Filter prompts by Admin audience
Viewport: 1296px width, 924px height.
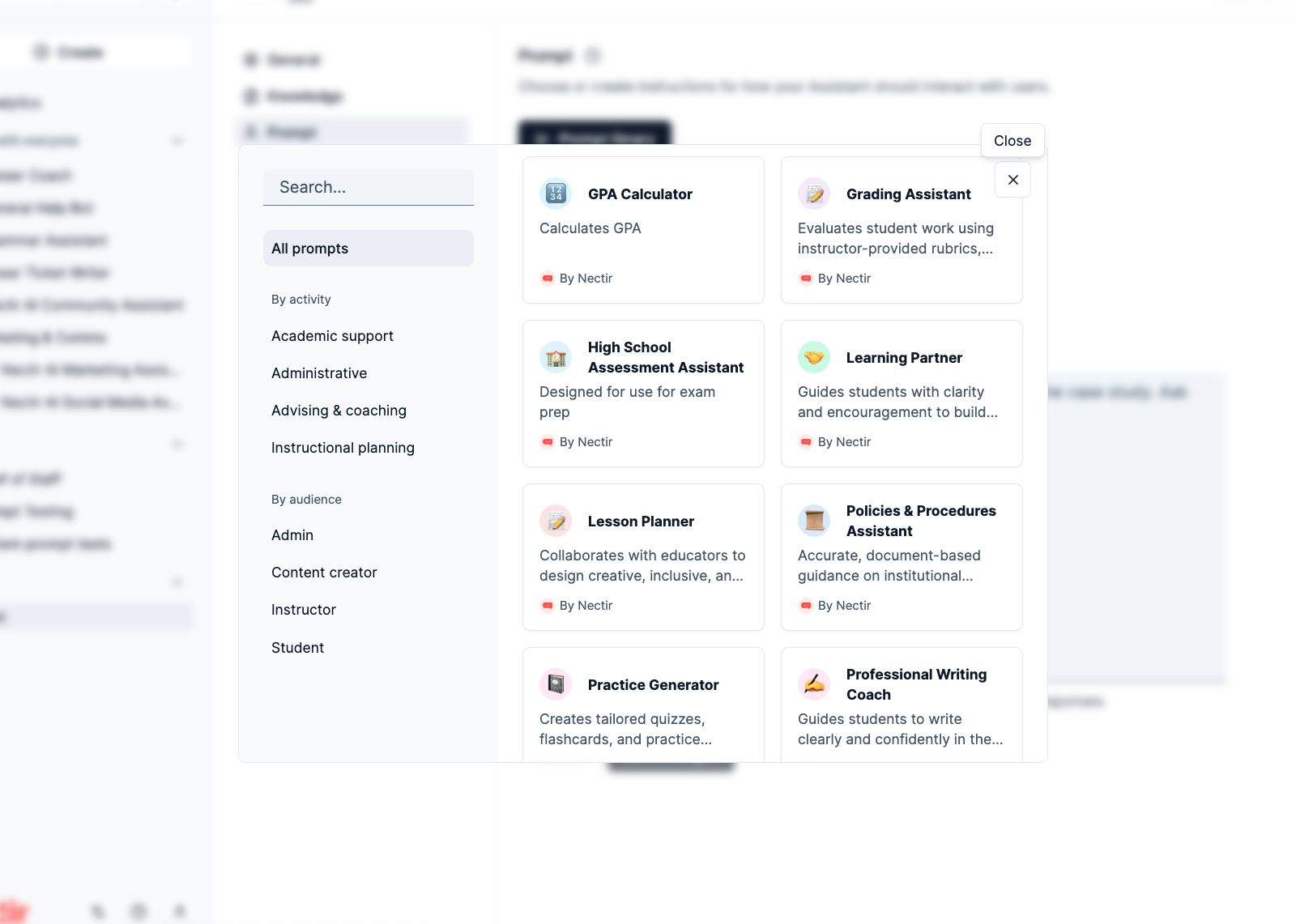click(x=292, y=535)
